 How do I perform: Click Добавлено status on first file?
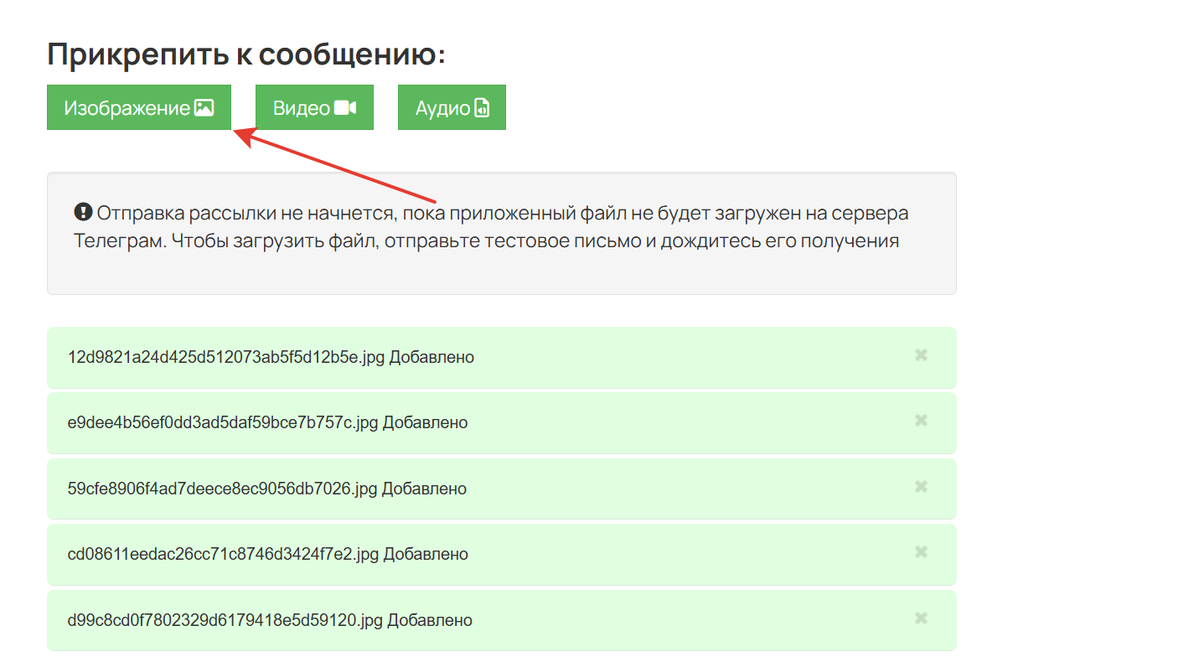pyautogui.click(x=431, y=357)
